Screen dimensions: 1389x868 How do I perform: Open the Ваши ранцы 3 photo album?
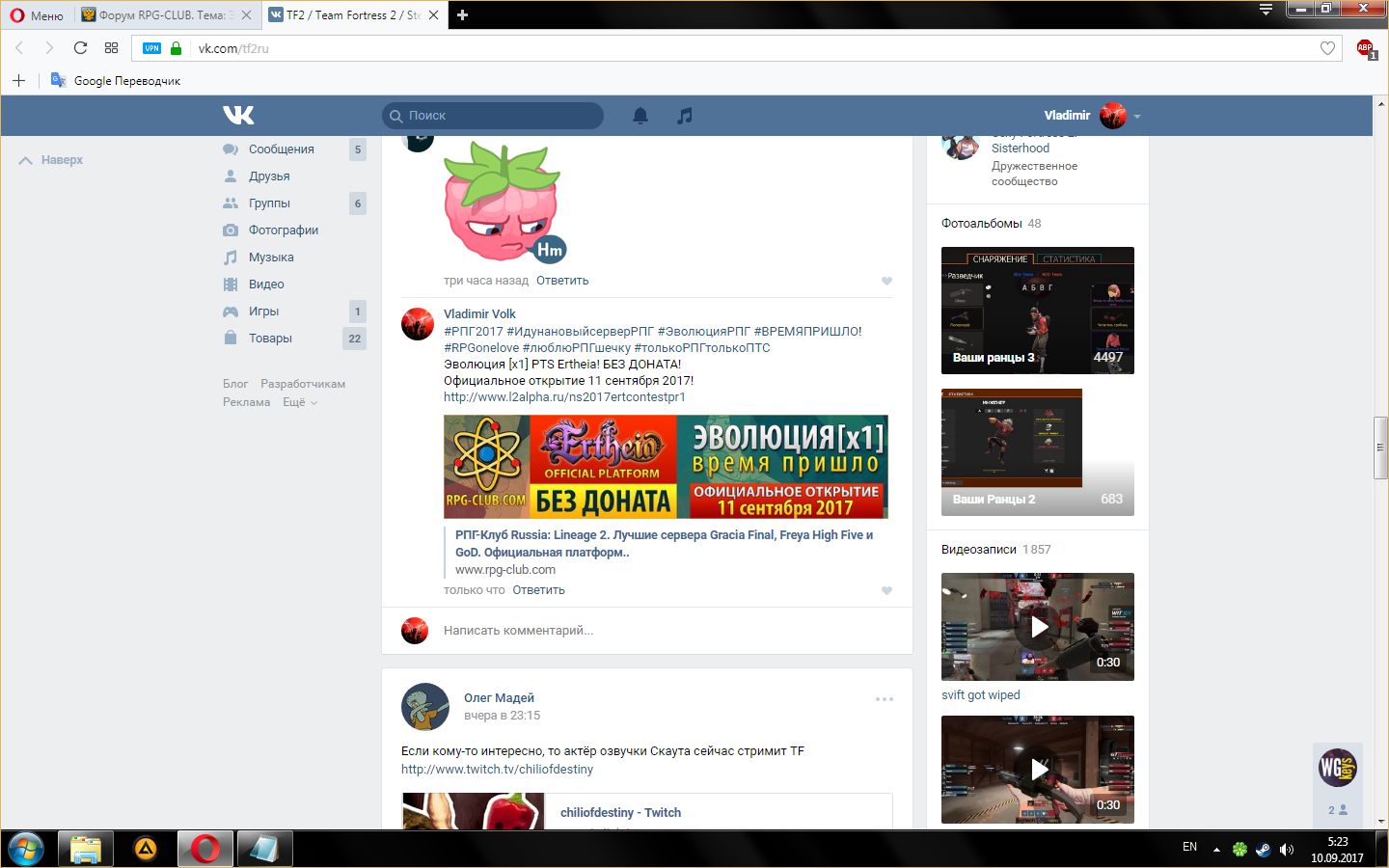point(1038,311)
